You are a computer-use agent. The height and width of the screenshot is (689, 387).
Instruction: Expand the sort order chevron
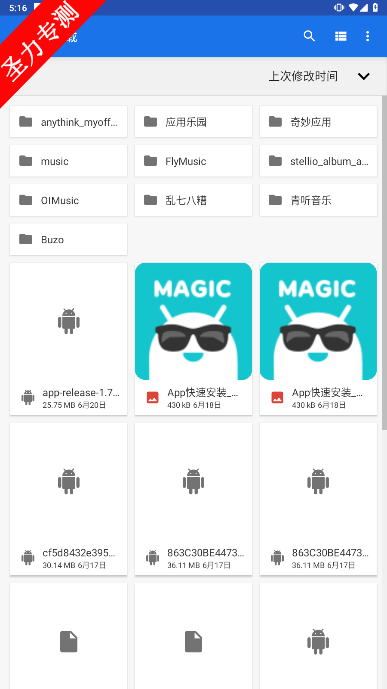point(364,76)
